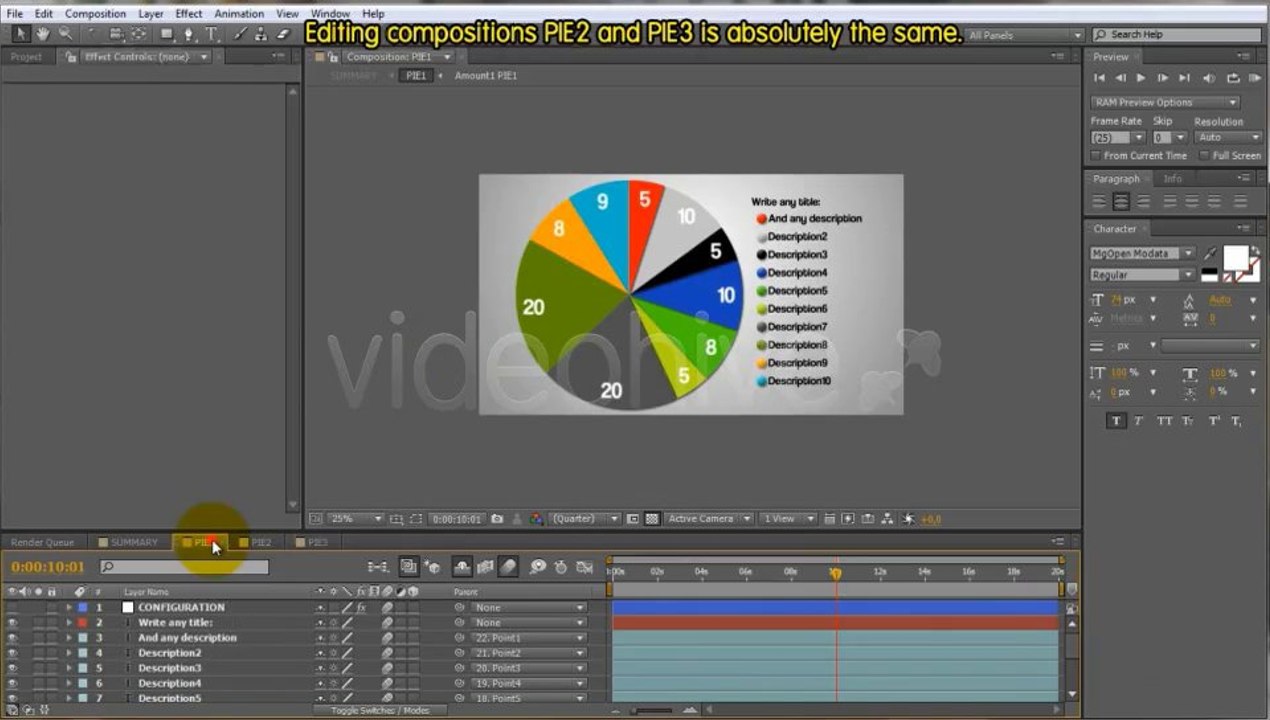Image resolution: width=1270 pixels, height=720 pixels.
Task: Select the Orbit Camera tool
Action: tap(116, 34)
